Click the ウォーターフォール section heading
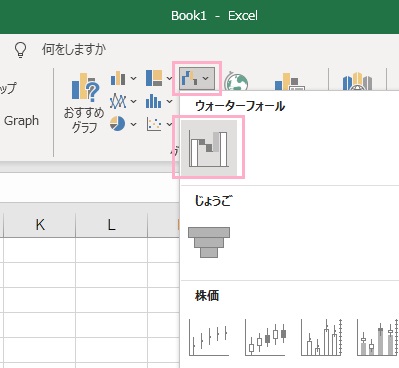The height and width of the screenshot is (368, 399). 240,106
